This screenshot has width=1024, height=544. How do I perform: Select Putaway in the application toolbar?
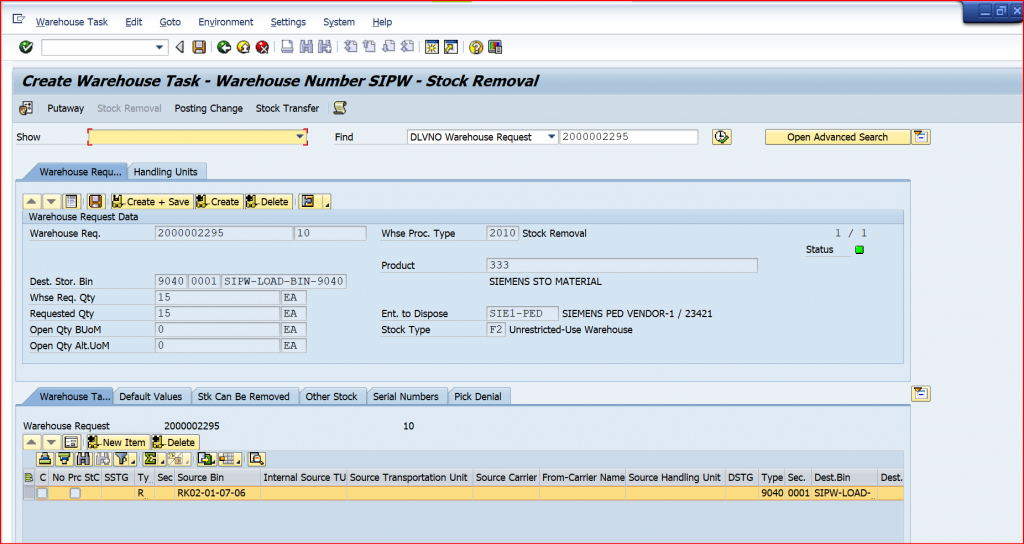(65, 108)
